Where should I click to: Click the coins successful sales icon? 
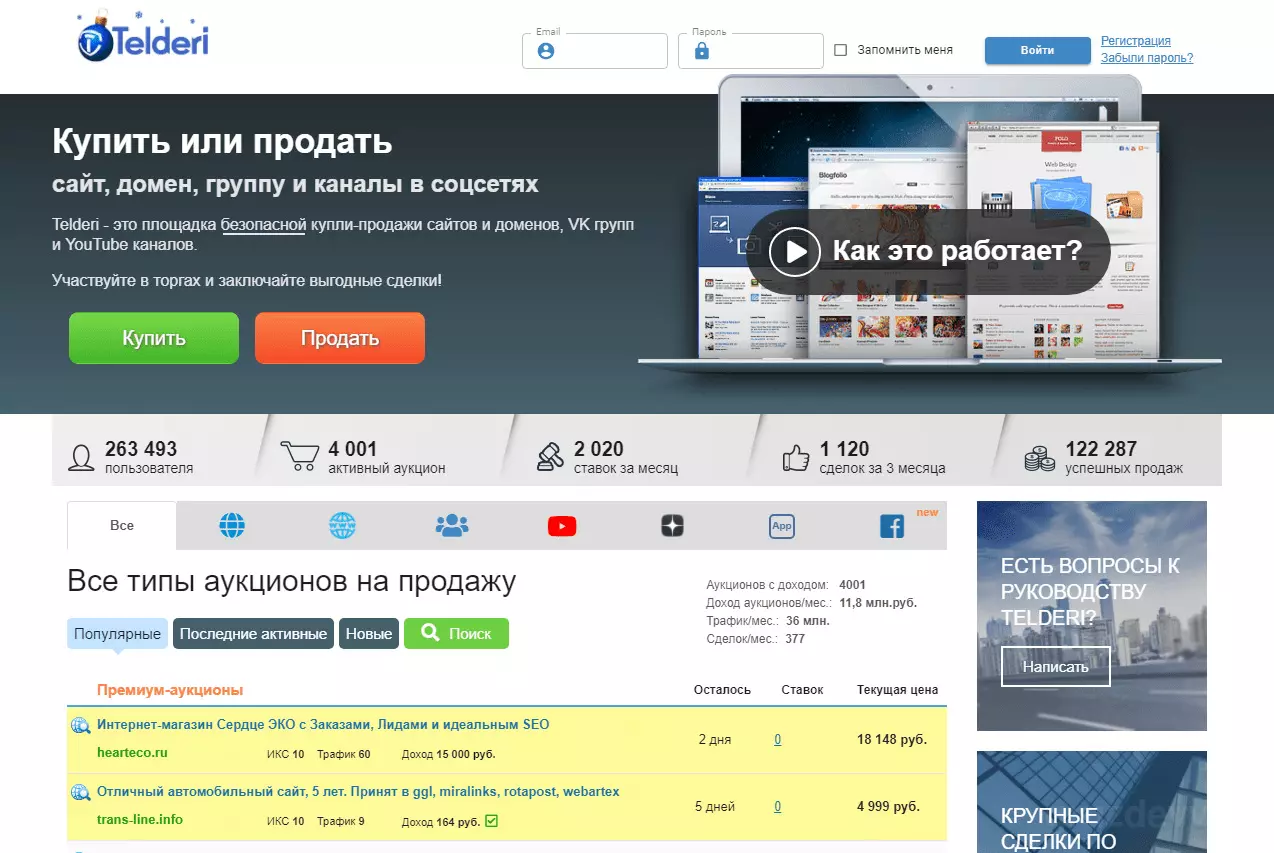(x=1040, y=457)
